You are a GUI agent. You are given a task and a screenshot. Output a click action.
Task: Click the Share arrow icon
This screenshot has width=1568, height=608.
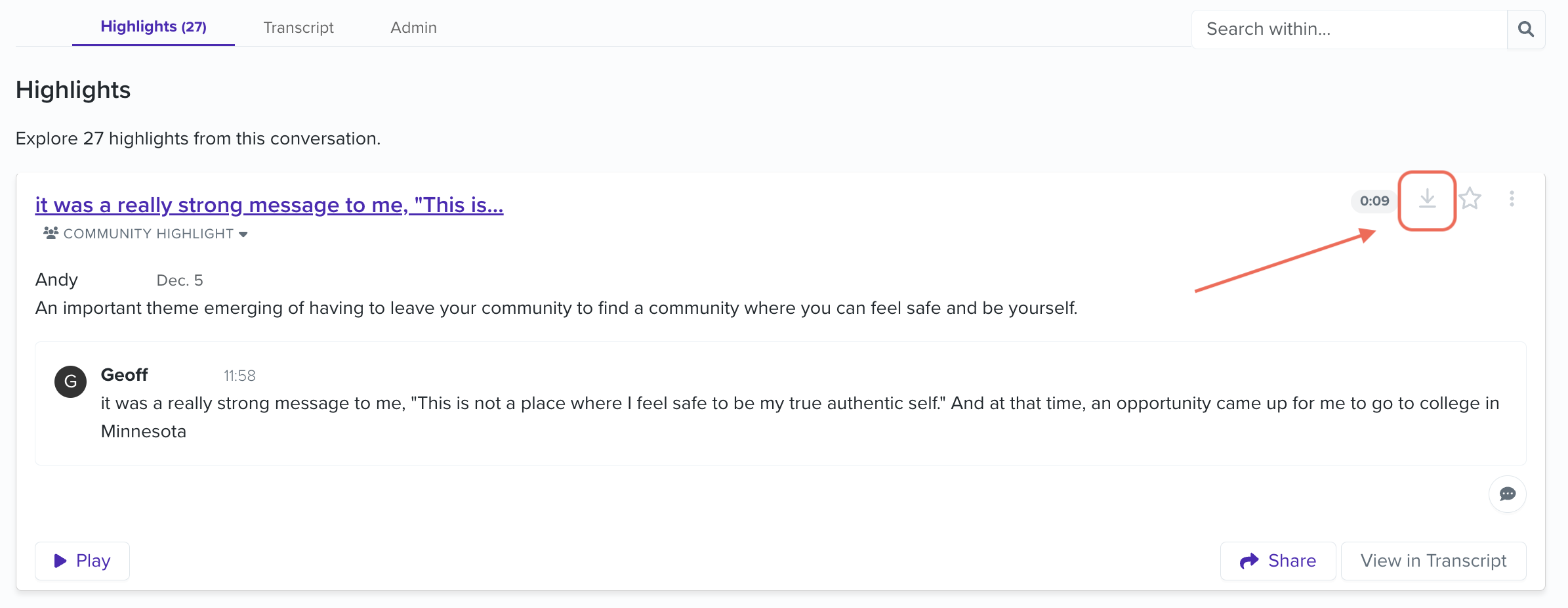pyautogui.click(x=1249, y=561)
